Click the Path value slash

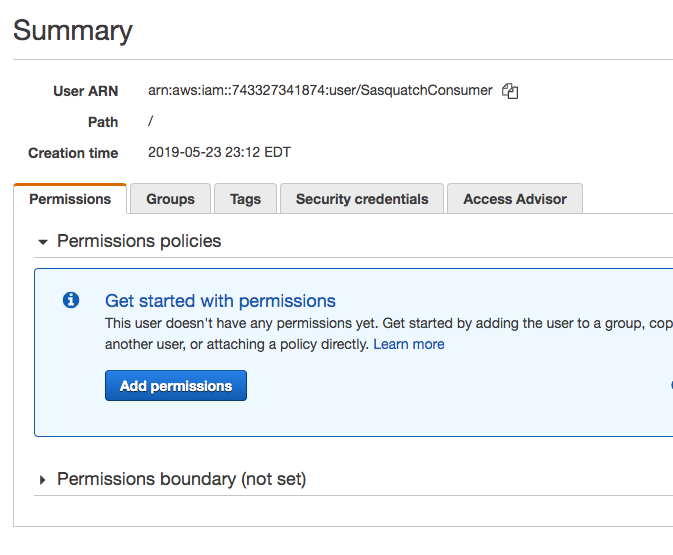(151, 121)
